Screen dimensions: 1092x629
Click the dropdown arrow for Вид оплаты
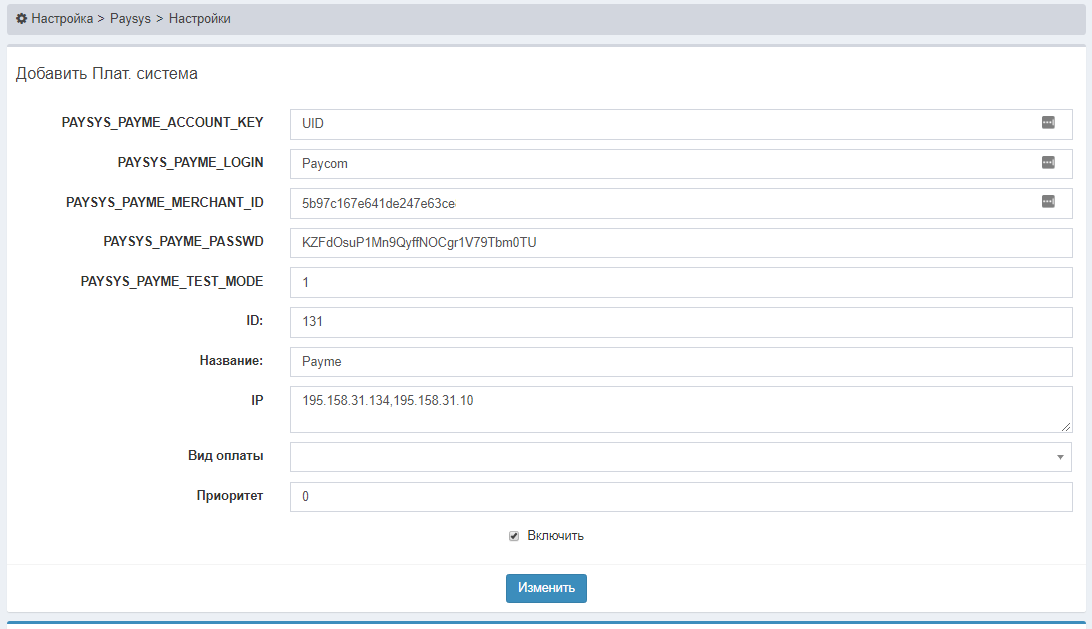(x=1059, y=457)
